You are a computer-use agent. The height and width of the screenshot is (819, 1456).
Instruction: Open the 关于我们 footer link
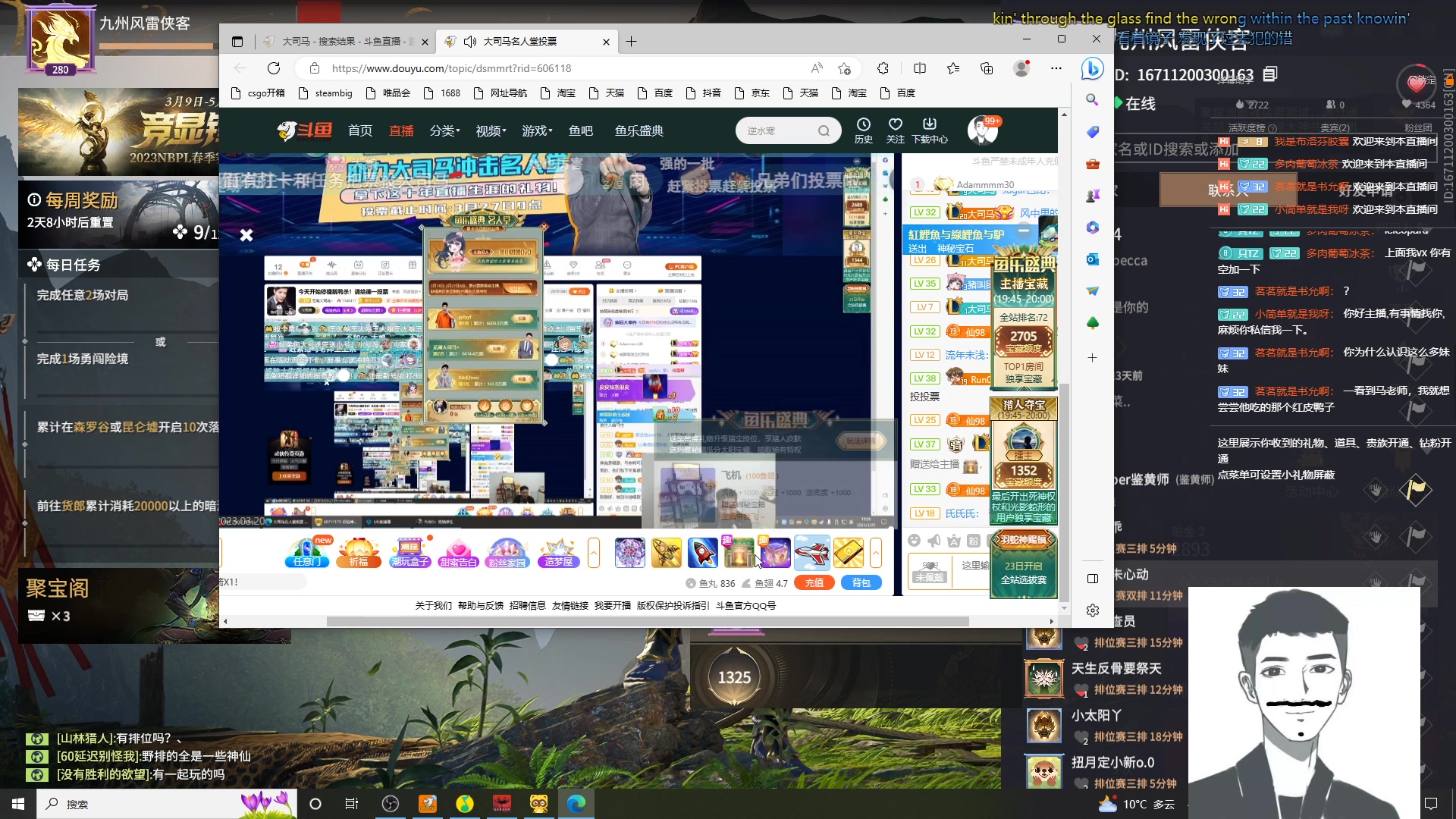click(433, 605)
